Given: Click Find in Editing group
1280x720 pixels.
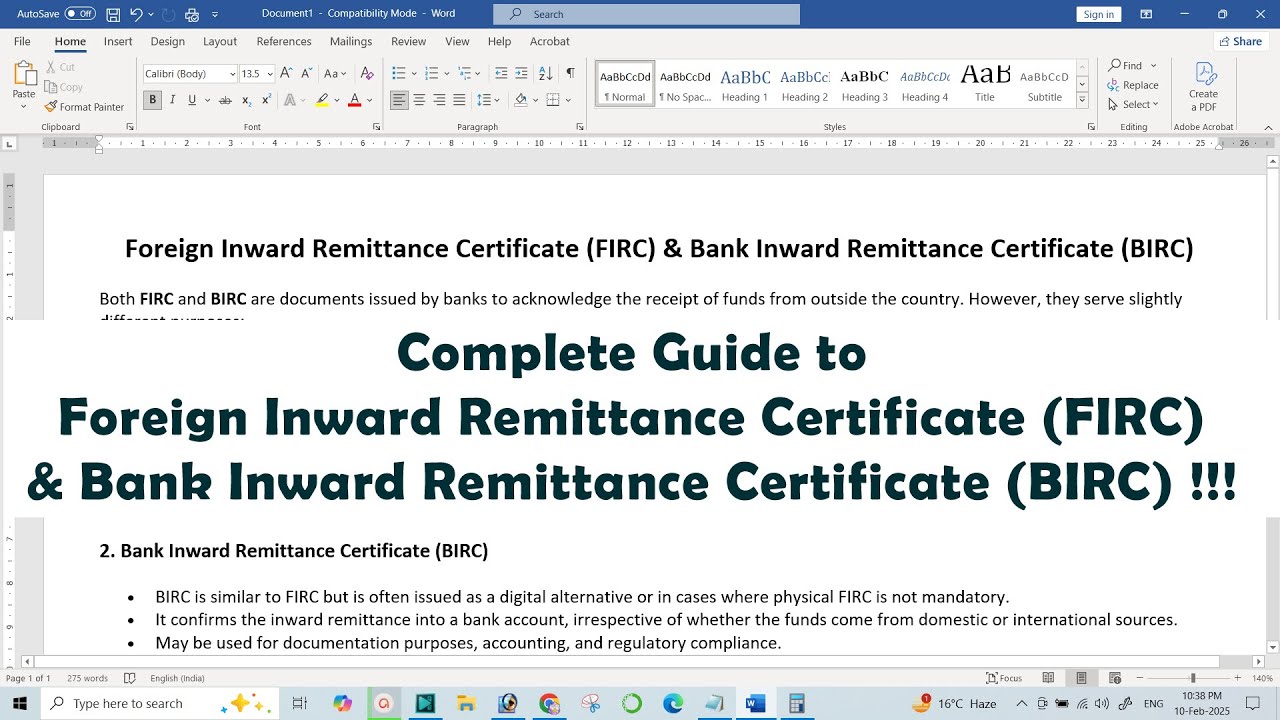Looking at the screenshot, I should coord(1132,65).
